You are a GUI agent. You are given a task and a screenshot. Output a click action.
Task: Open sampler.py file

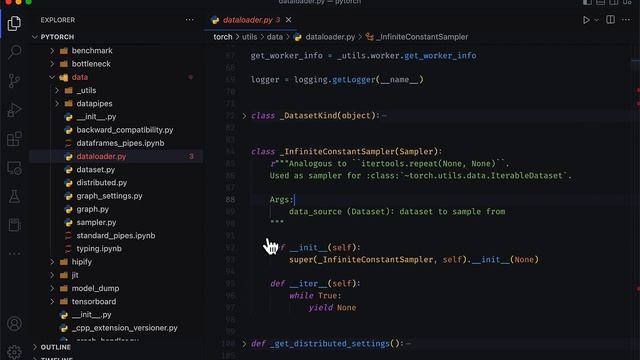coord(96,222)
